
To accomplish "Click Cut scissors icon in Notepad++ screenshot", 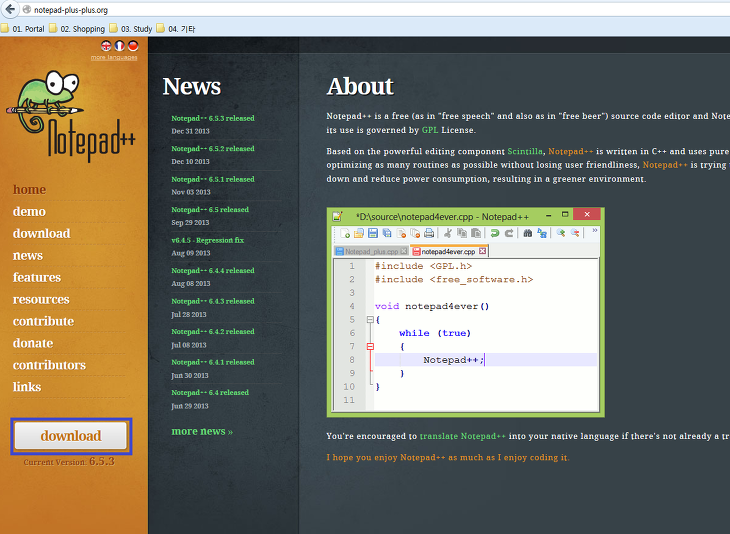I will point(448,233).
